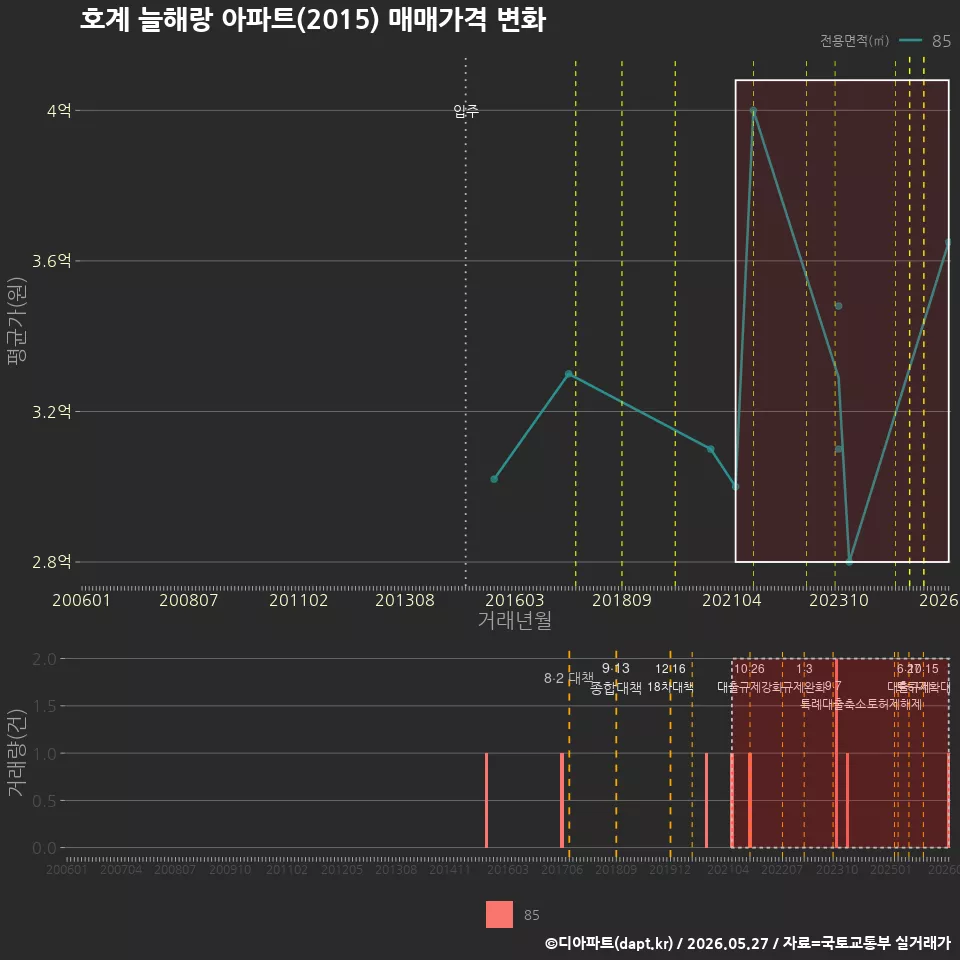Click '201706' on the volume chart x-axis
The height and width of the screenshot is (960, 960).
562,869
